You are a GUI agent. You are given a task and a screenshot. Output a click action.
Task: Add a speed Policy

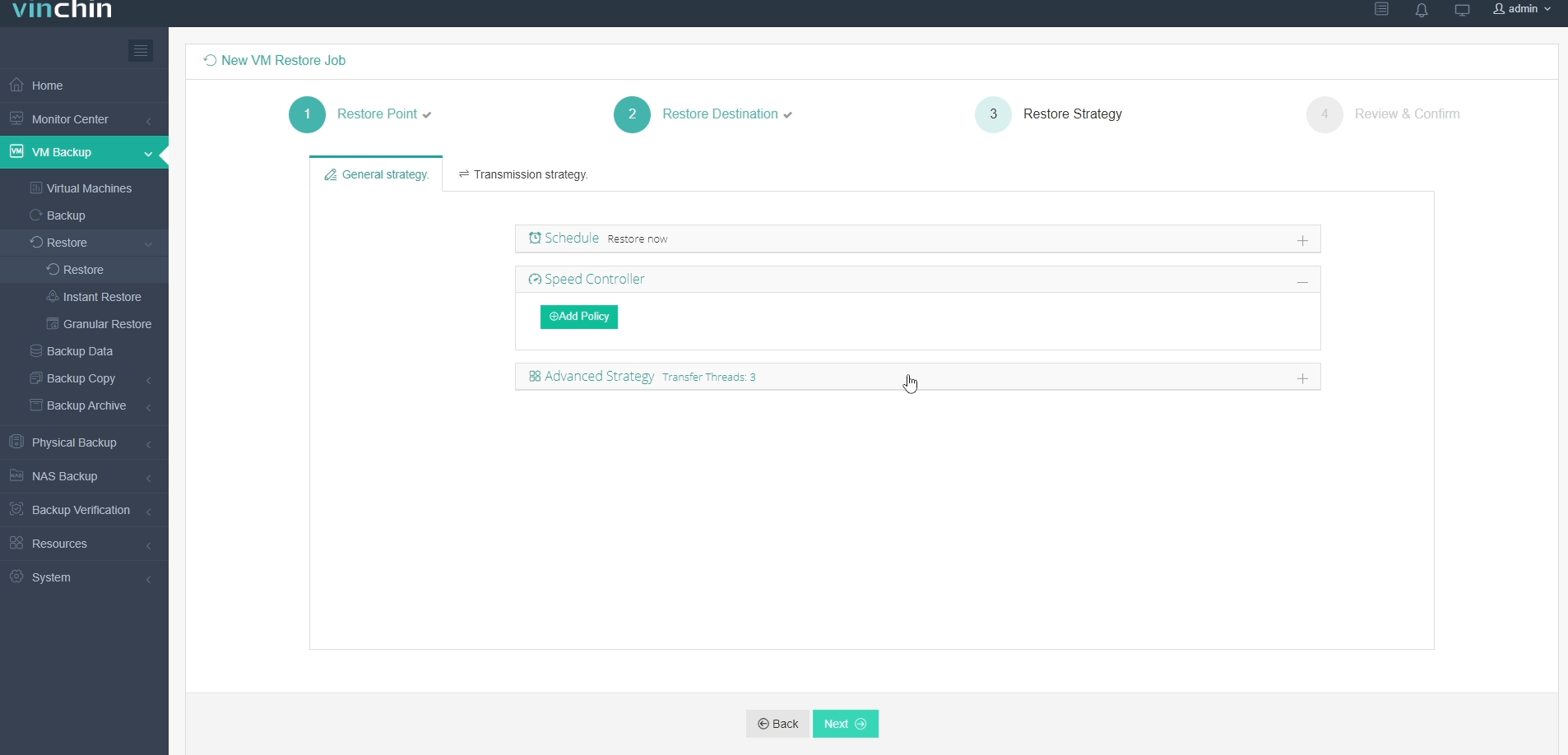point(579,317)
